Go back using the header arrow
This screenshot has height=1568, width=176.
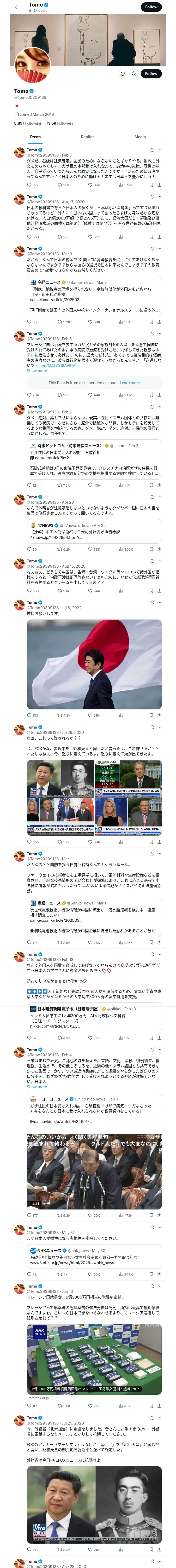pyautogui.click(x=17, y=7)
